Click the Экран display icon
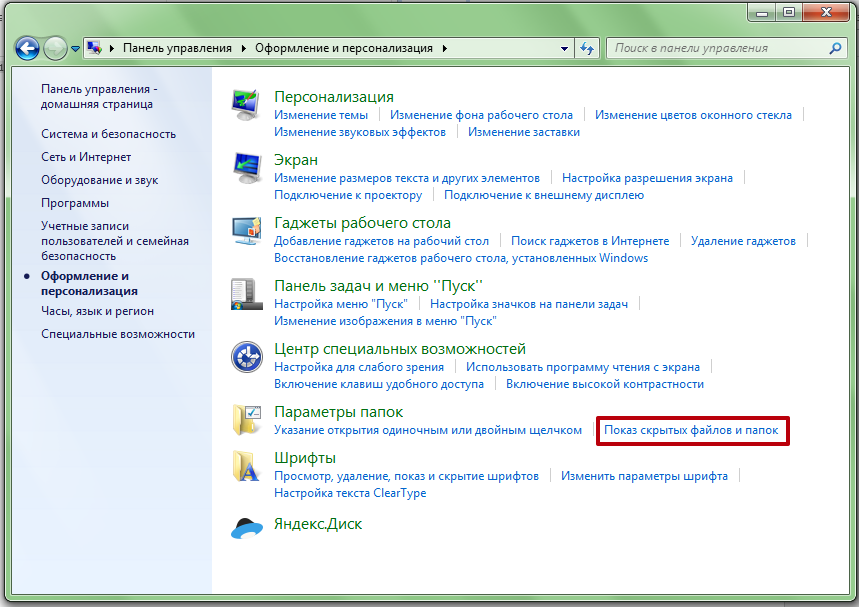Screen dimensions: 859x607 [246, 168]
